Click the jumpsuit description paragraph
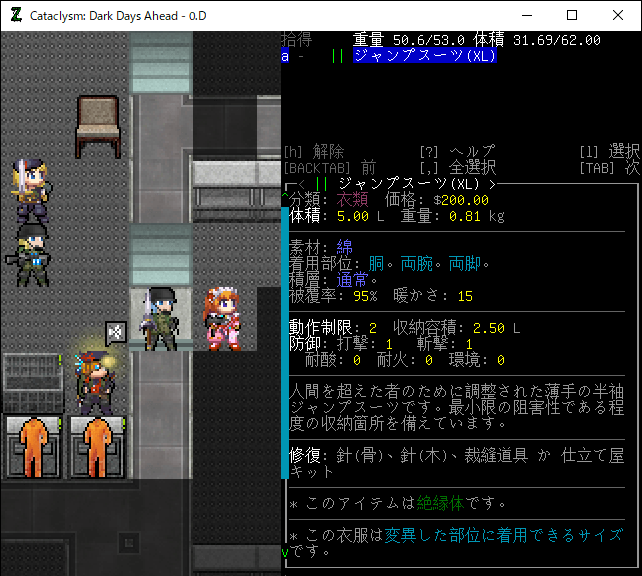Image resolution: width=642 pixels, height=576 pixels. pyautogui.click(x=457, y=407)
